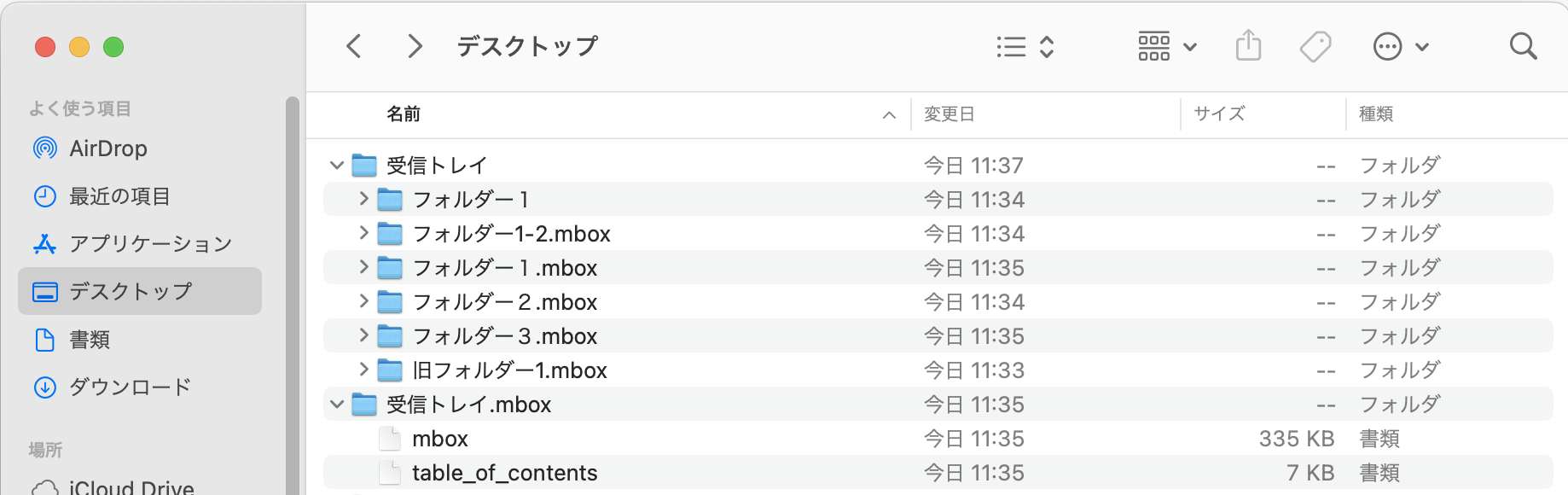Open the Share toolbar icon
The image size is (1568, 495).
1248,46
